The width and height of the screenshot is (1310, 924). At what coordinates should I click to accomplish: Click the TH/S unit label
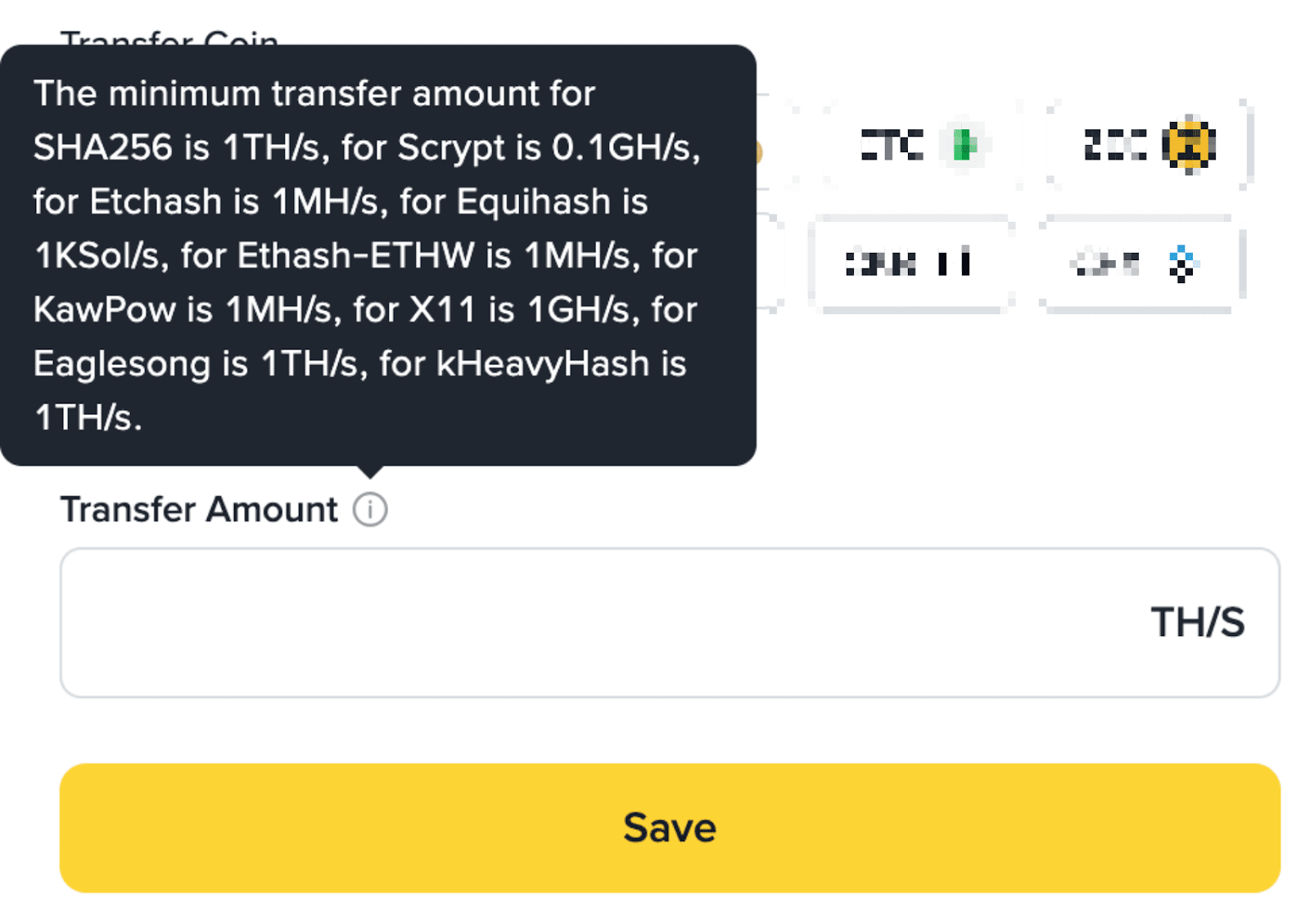pyautogui.click(x=1197, y=622)
